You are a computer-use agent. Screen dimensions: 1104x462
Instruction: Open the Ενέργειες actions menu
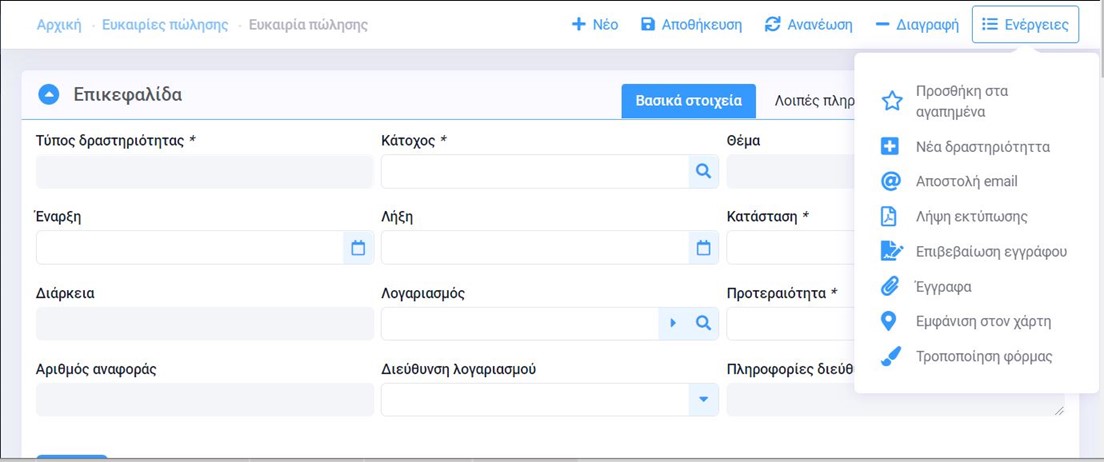(x=1025, y=24)
